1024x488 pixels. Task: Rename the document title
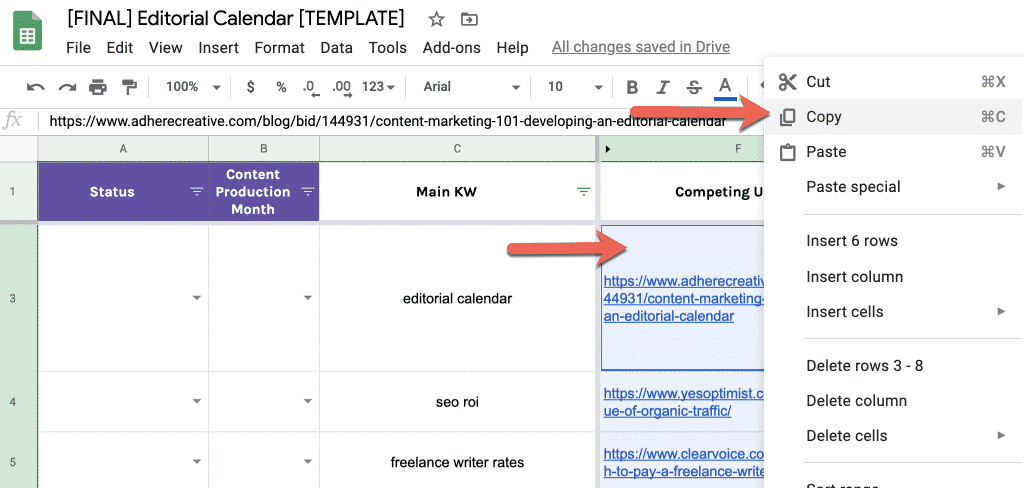(236, 18)
